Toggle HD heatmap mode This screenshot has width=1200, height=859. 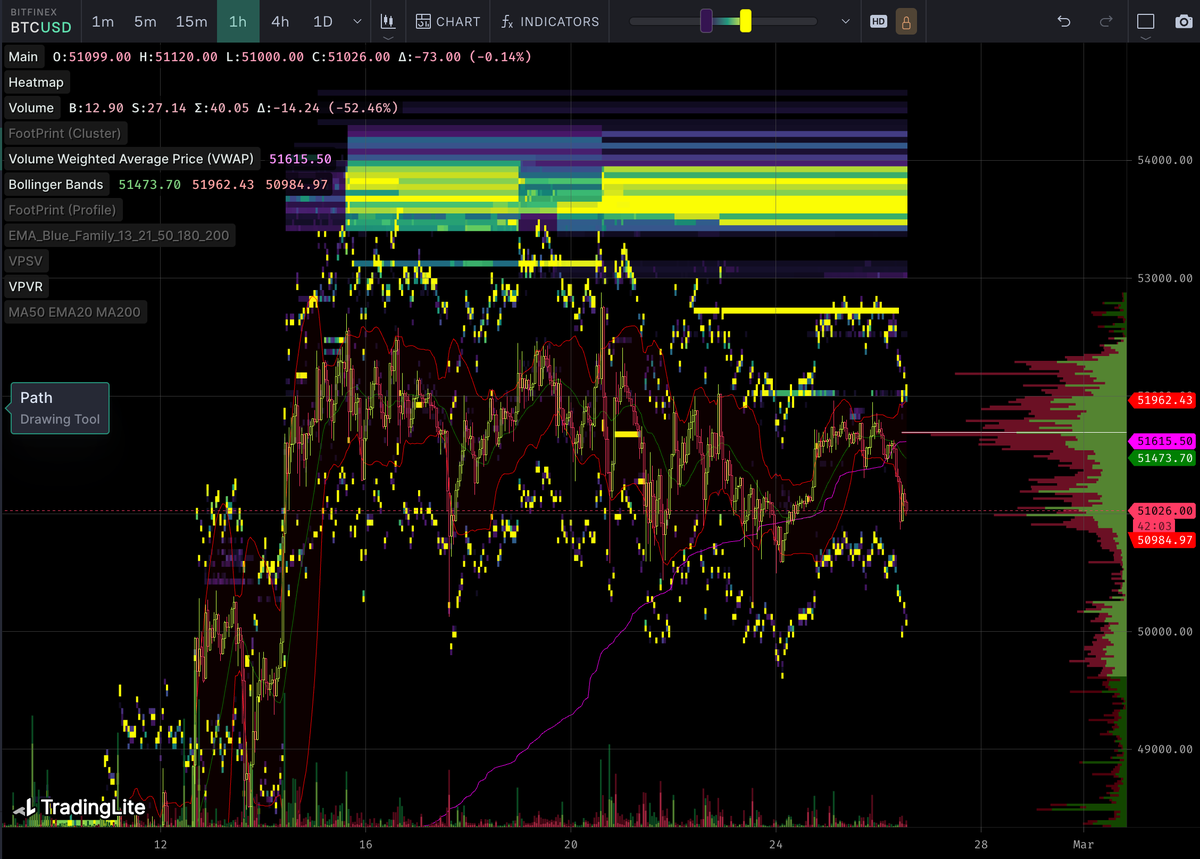[x=878, y=21]
